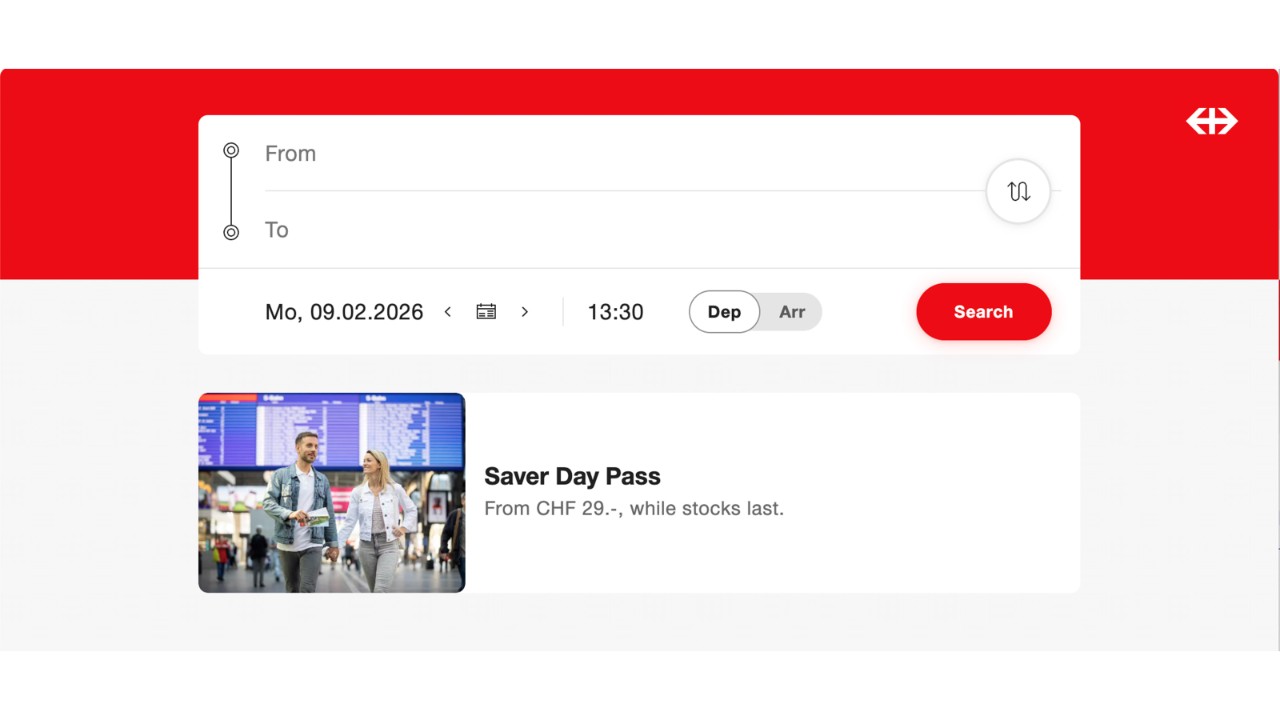Image resolution: width=1280 pixels, height=720 pixels.
Task: Swap the From and To stations
Action: (1018, 191)
